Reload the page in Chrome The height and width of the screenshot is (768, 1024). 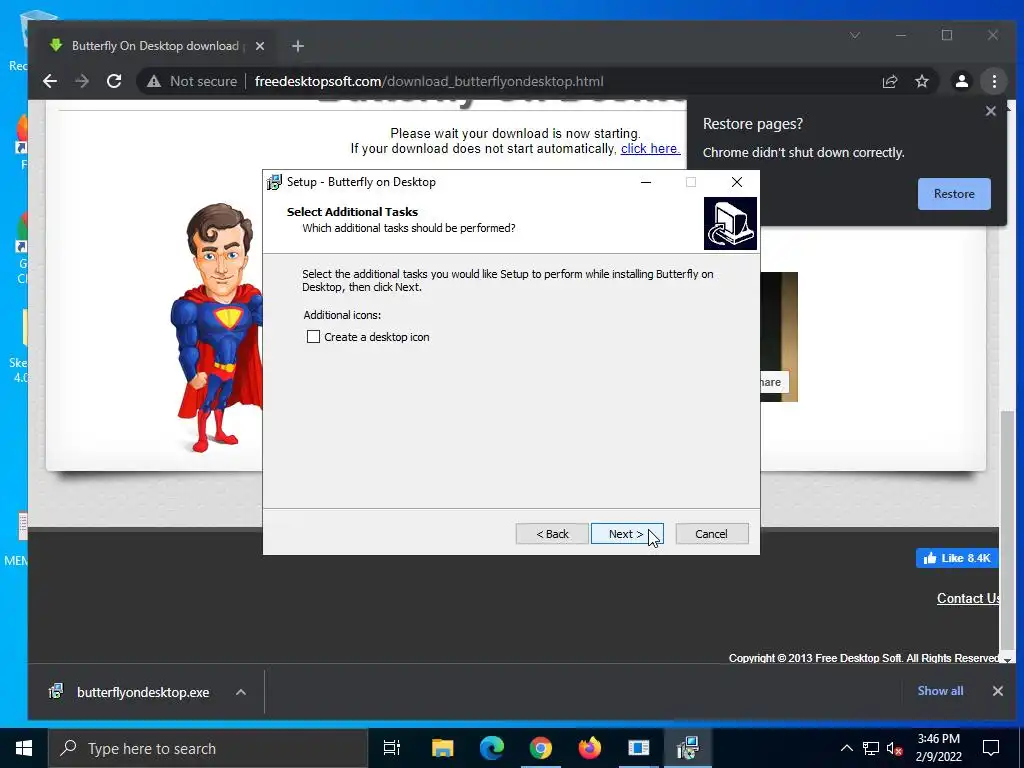114,81
